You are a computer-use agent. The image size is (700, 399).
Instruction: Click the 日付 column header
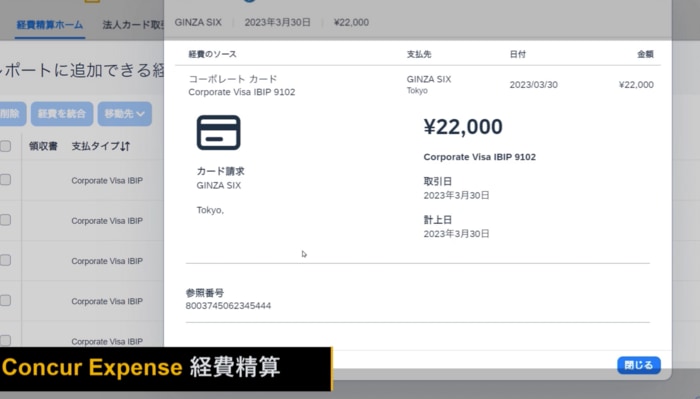[518, 54]
